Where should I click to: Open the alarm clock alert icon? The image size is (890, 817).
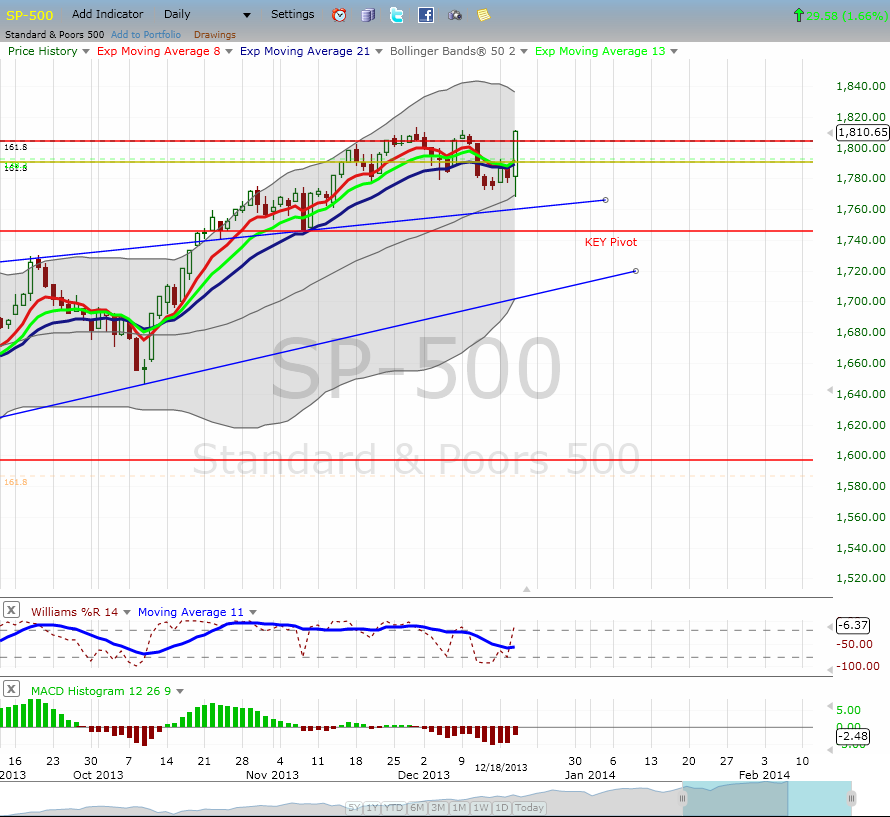339,15
